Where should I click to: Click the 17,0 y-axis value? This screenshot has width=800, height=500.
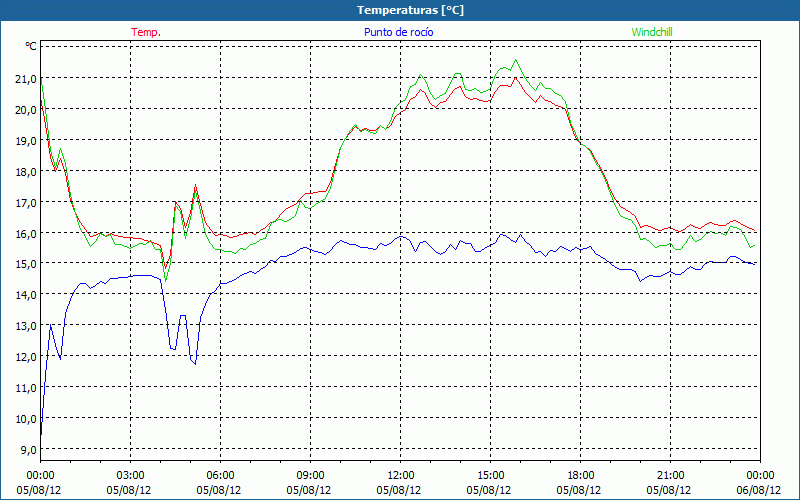[x=27, y=203]
